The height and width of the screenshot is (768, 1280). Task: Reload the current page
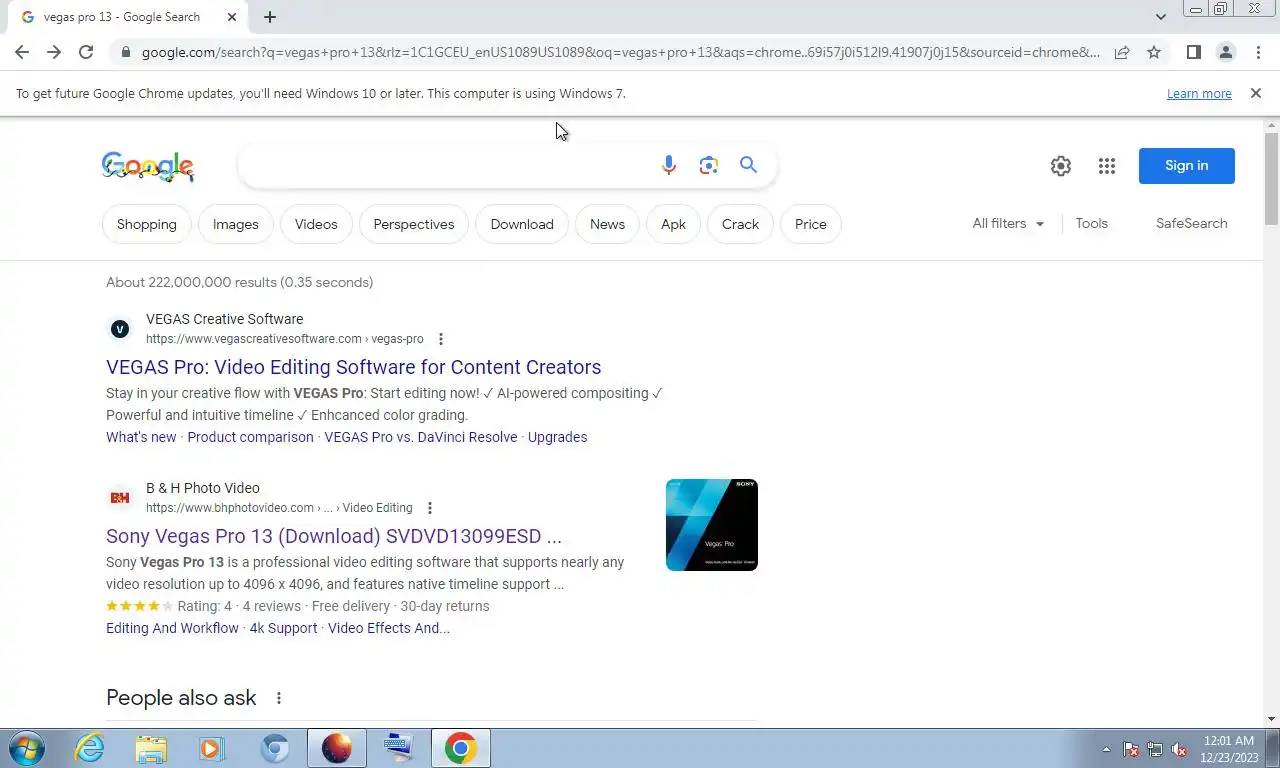pyautogui.click(x=86, y=52)
